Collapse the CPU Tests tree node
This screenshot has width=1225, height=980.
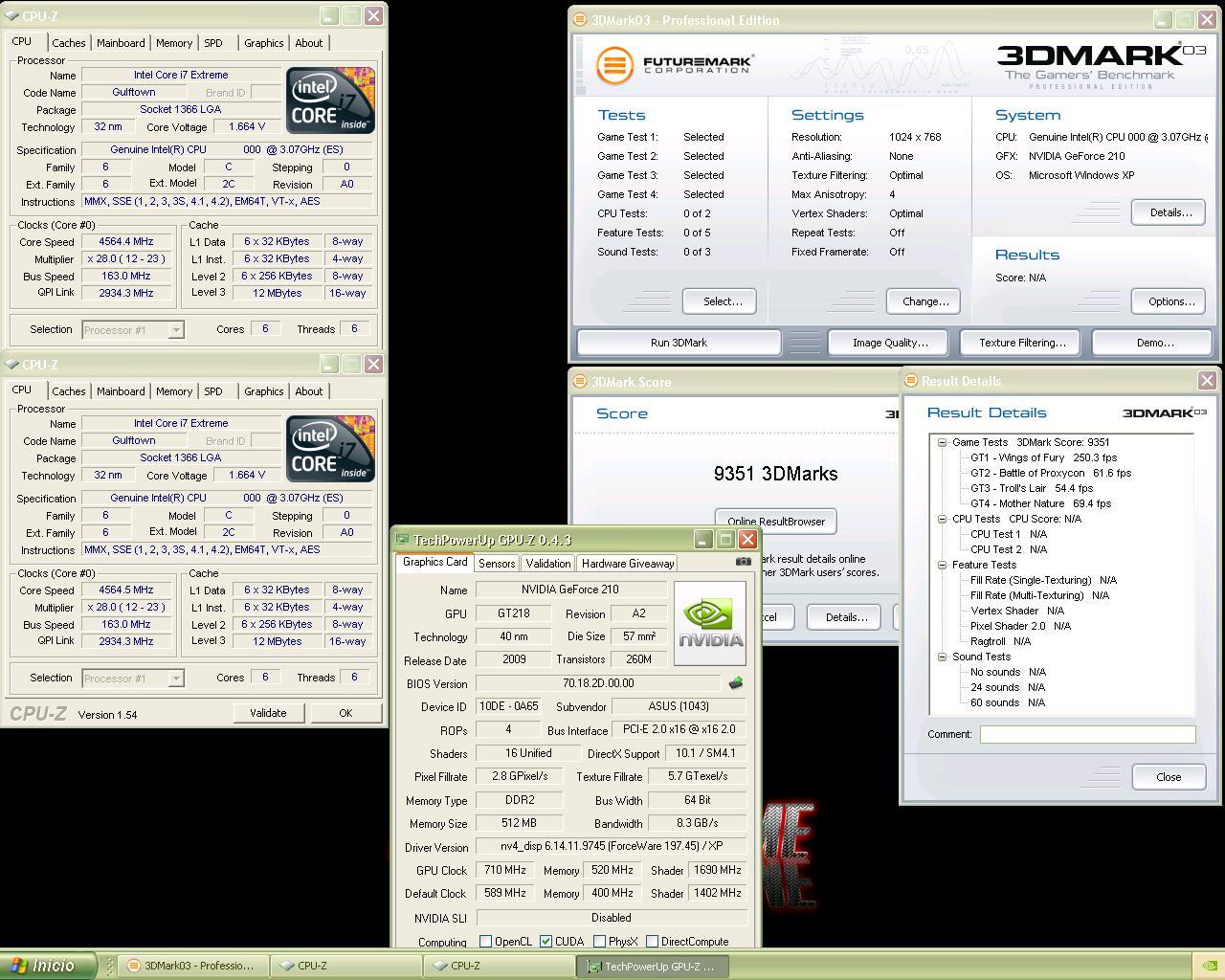942,519
